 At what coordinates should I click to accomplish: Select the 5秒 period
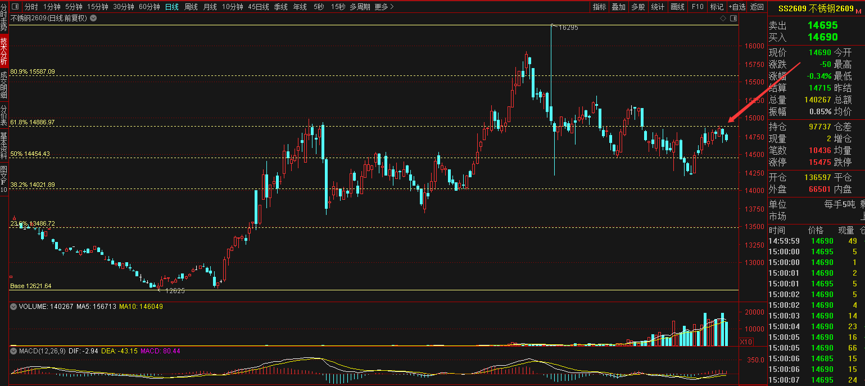tap(318, 7)
